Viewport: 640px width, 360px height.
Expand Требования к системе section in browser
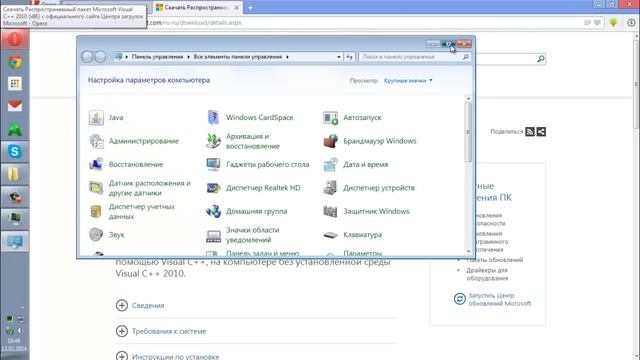coord(122,331)
